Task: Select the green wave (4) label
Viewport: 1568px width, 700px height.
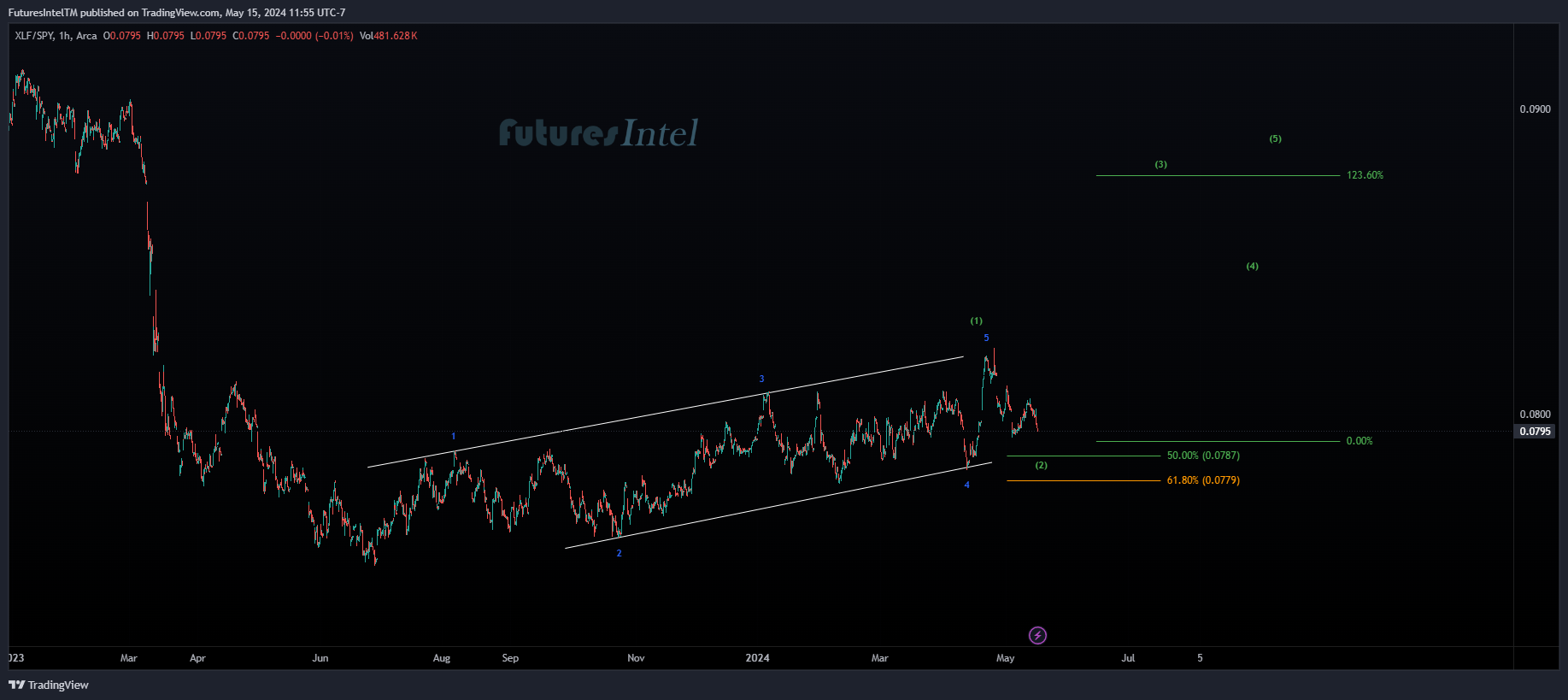Action: [1252, 267]
